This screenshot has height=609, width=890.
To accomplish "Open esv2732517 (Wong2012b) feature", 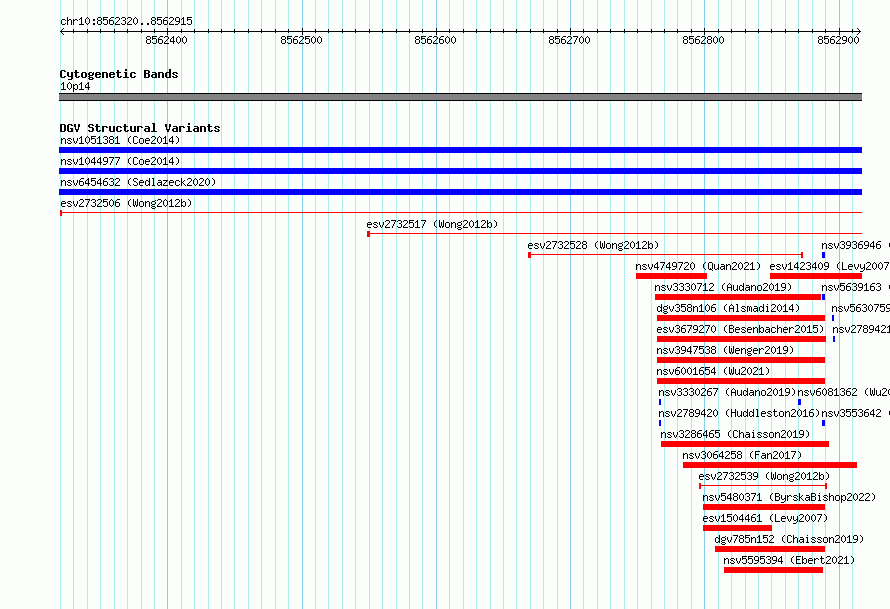I will click(432, 224).
